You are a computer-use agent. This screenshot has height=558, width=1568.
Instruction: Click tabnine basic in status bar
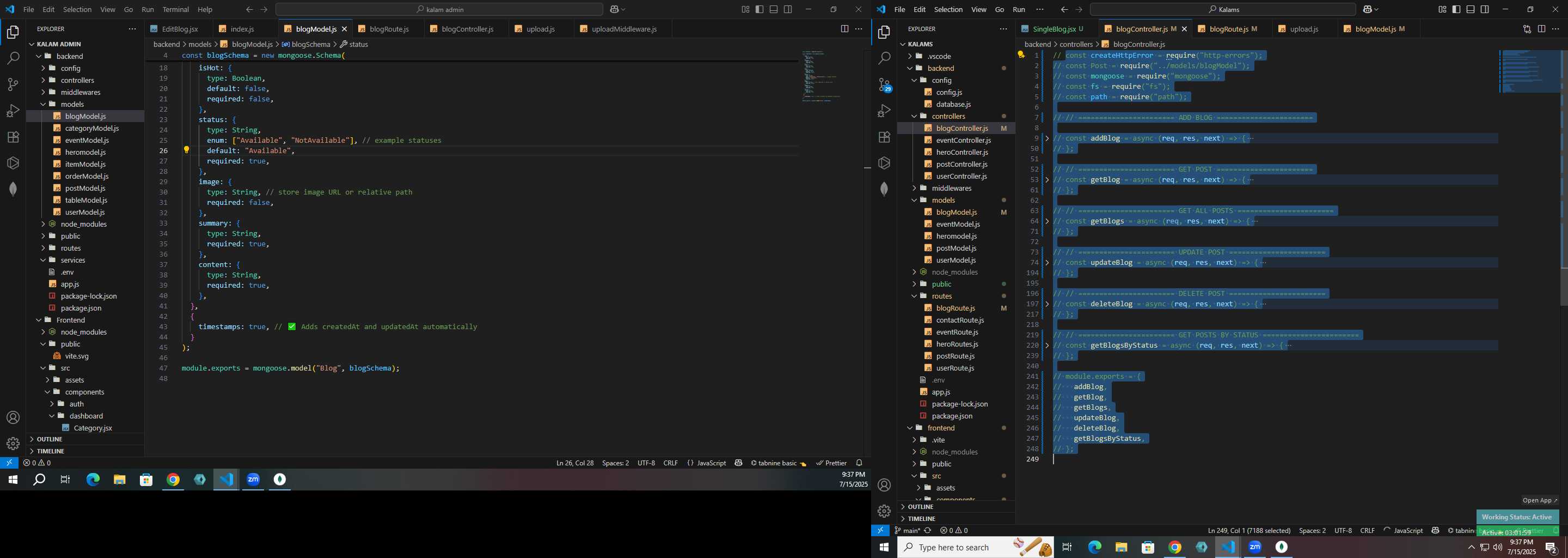tap(778, 463)
